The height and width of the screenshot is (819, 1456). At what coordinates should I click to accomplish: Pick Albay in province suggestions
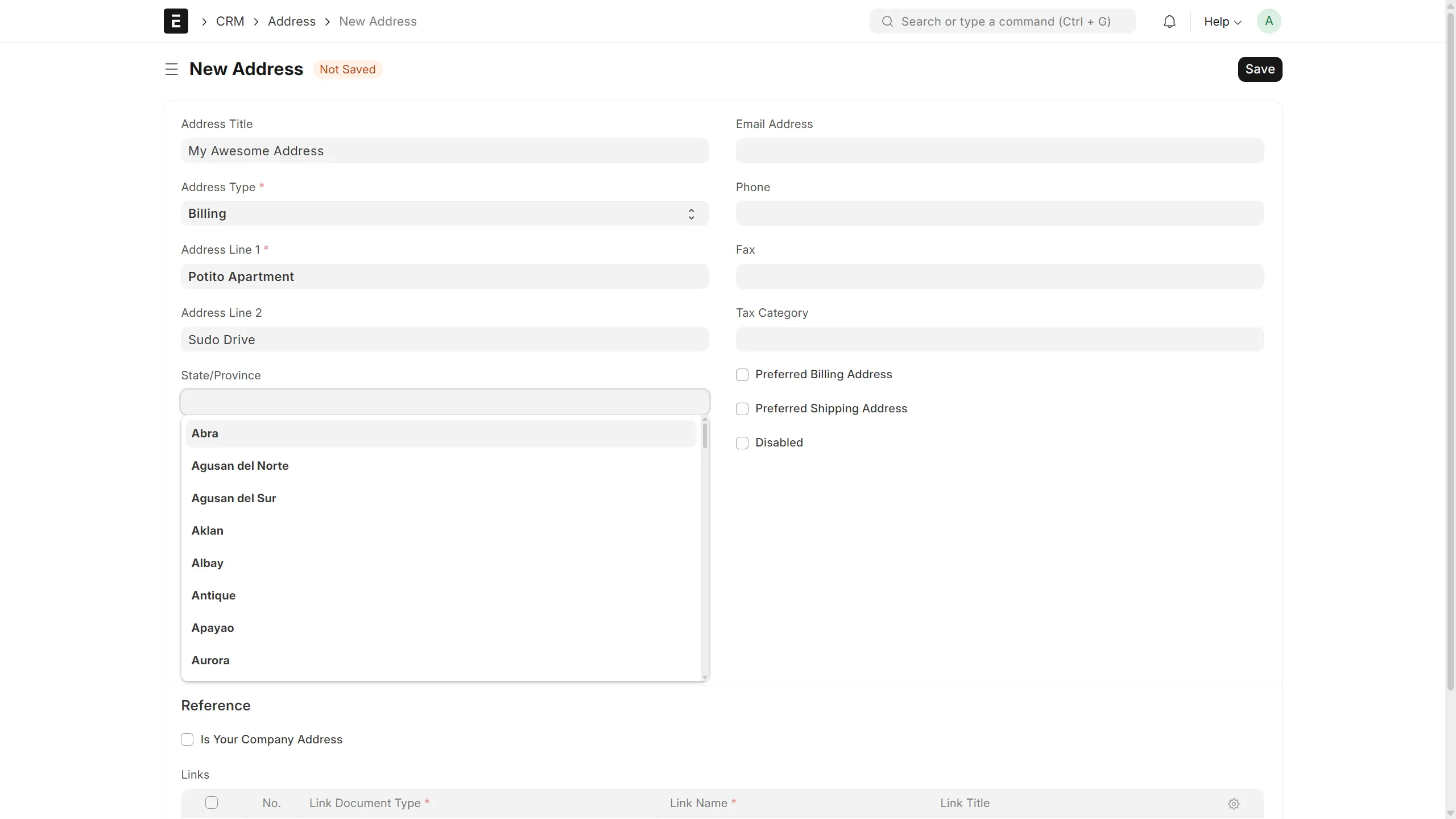tap(208, 563)
